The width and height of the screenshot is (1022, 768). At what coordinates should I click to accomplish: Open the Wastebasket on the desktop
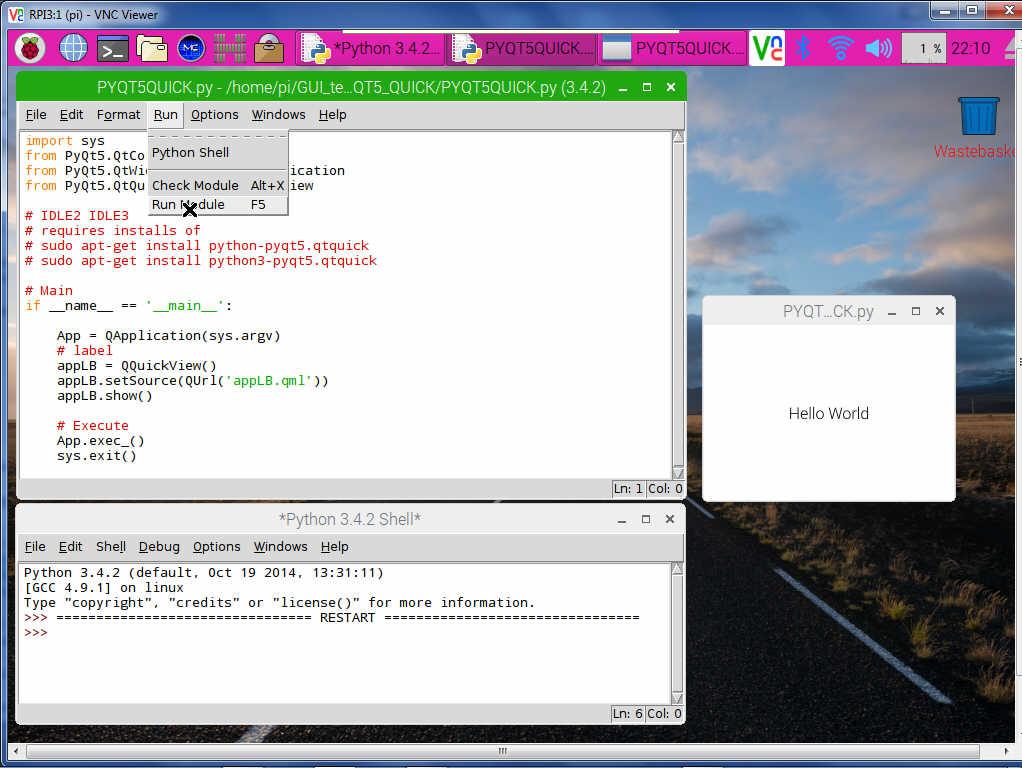(x=978, y=118)
